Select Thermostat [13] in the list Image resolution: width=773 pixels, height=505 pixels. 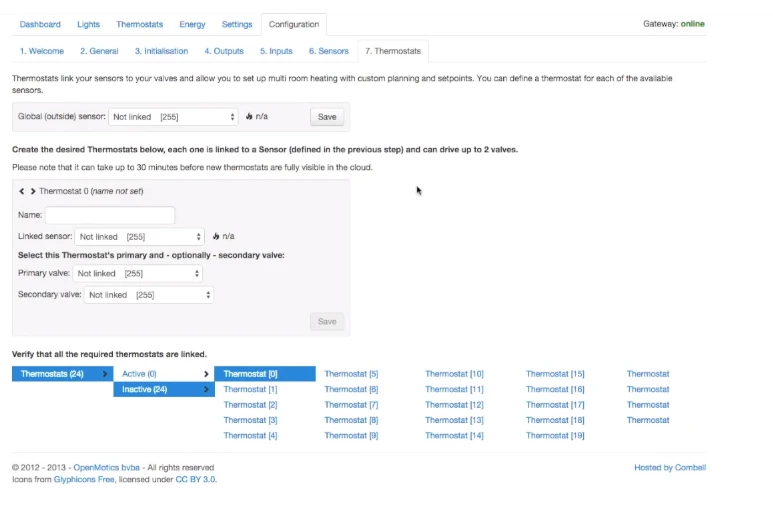point(455,420)
